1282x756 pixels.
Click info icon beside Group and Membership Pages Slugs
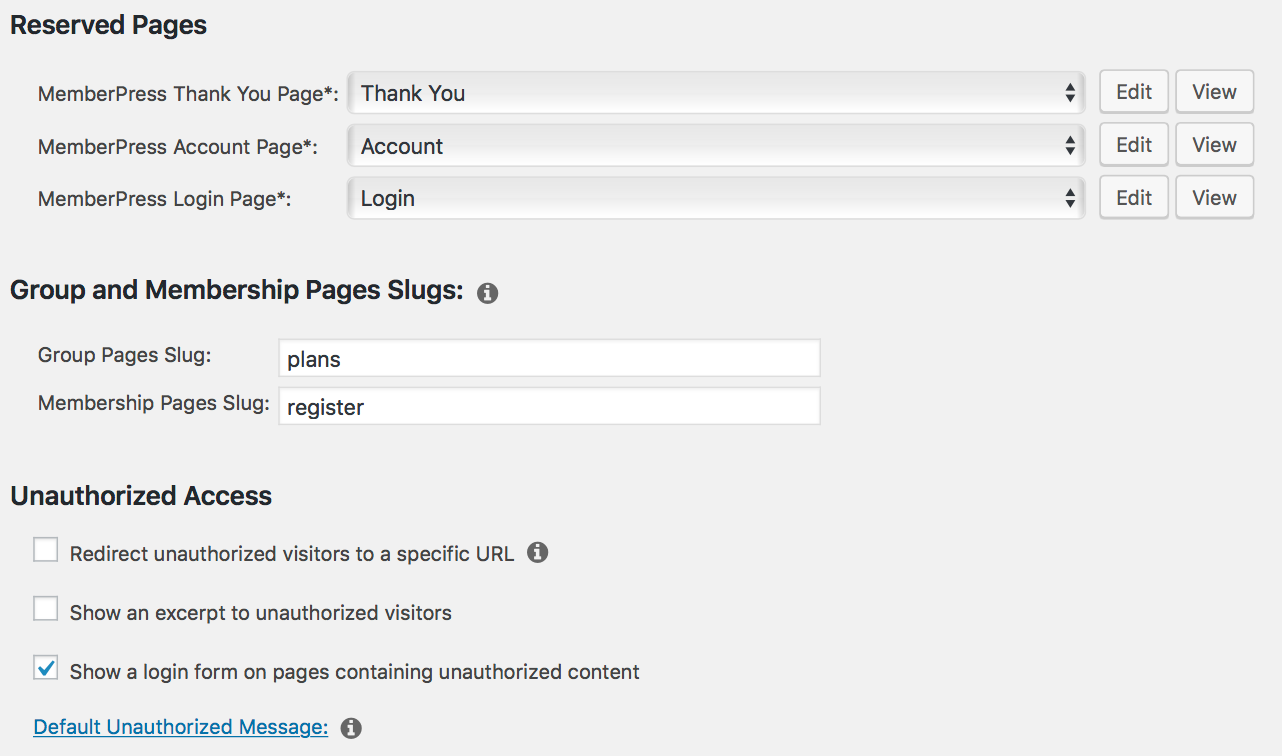487,293
